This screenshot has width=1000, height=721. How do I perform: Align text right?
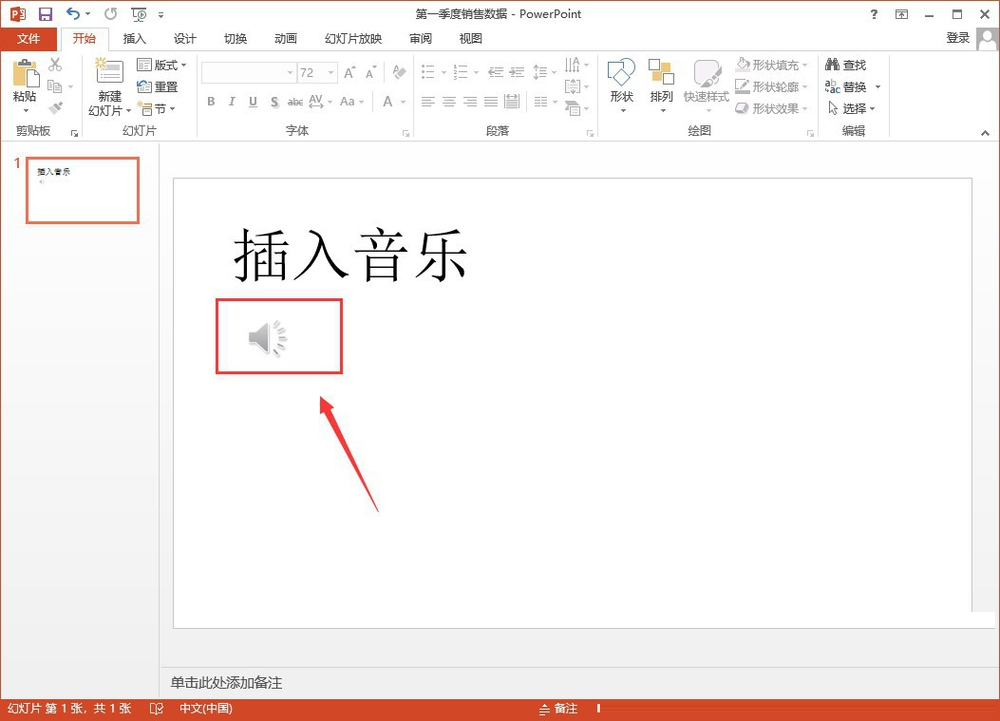470,101
